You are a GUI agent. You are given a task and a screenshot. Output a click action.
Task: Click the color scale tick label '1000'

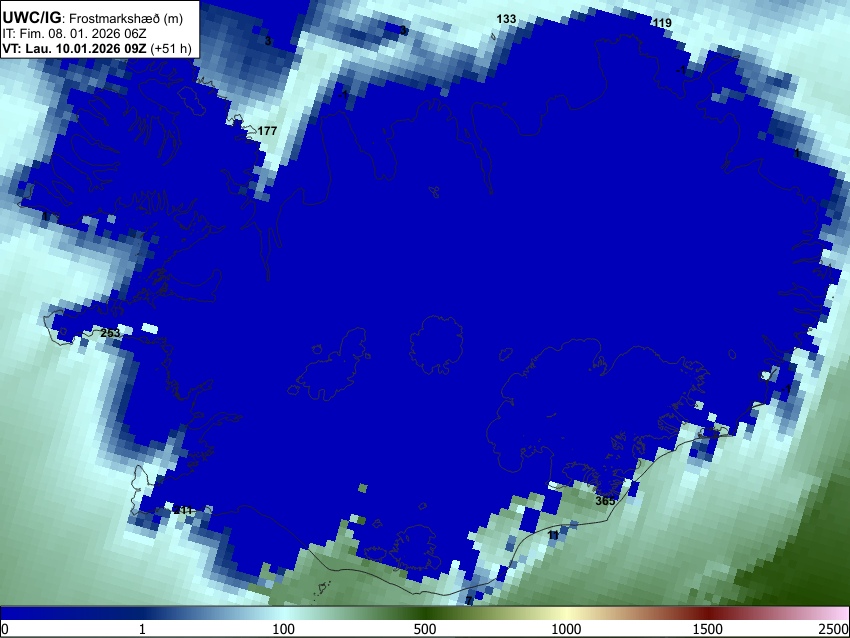click(566, 629)
